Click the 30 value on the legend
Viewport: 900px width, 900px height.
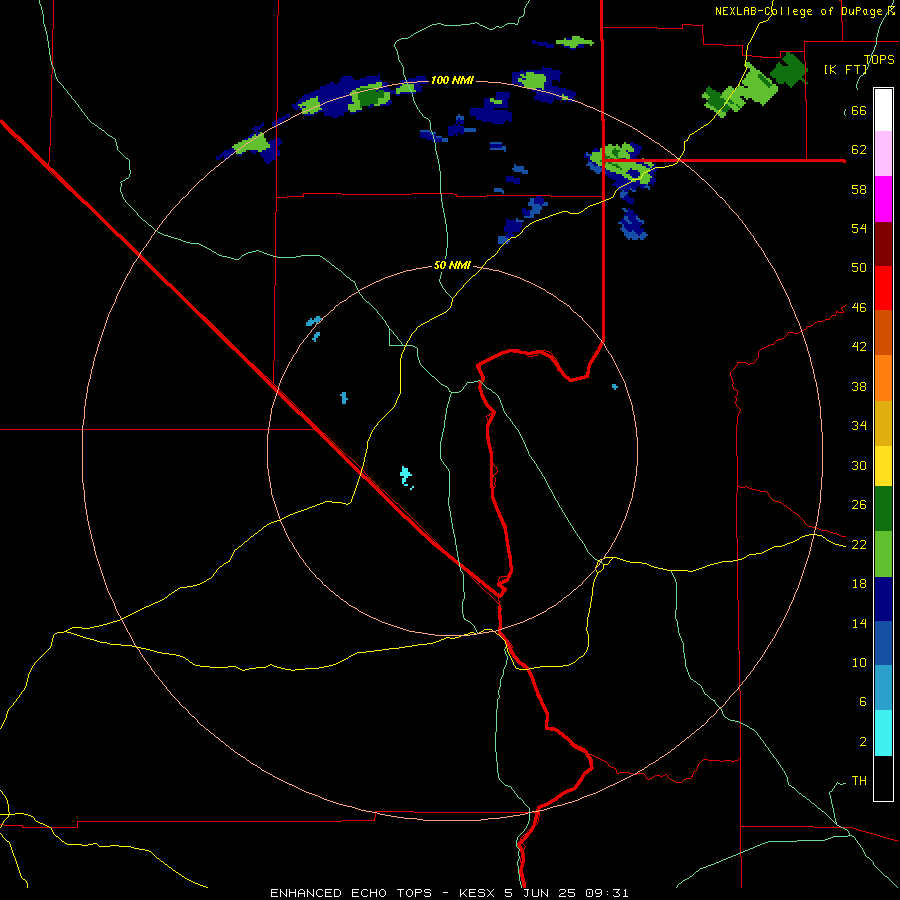[859, 465]
